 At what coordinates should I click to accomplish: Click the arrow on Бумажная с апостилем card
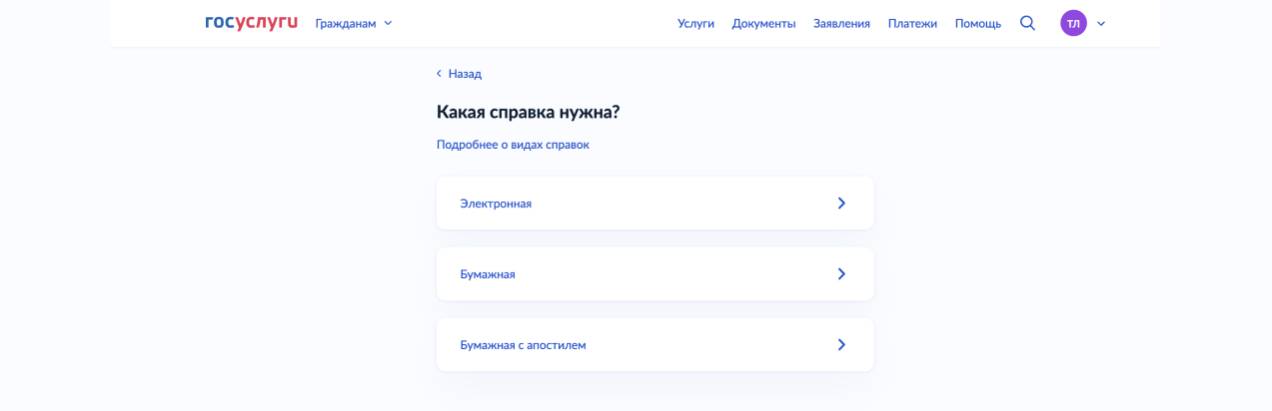[x=841, y=345]
